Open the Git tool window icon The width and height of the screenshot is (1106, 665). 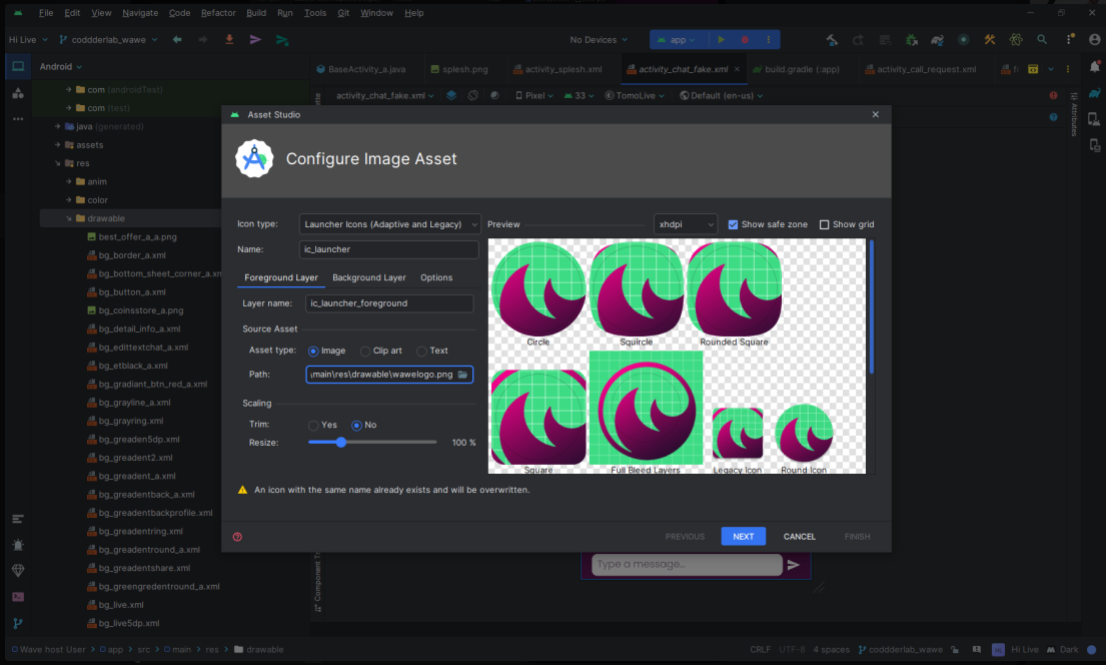18,623
